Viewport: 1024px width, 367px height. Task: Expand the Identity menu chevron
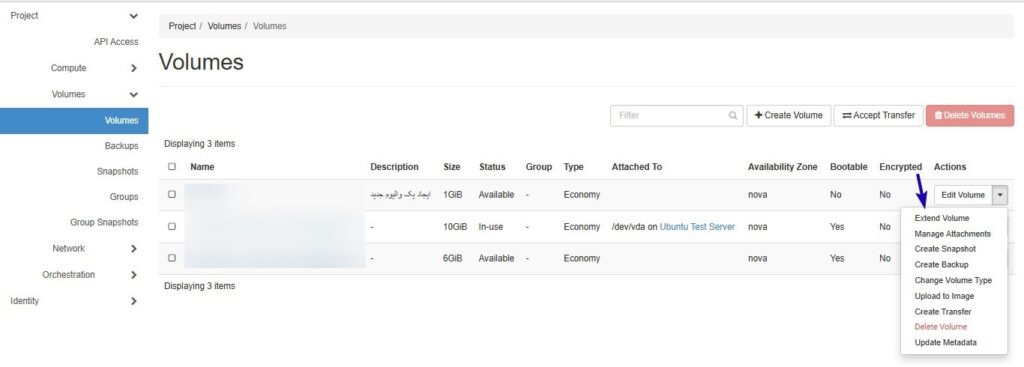click(x=134, y=301)
